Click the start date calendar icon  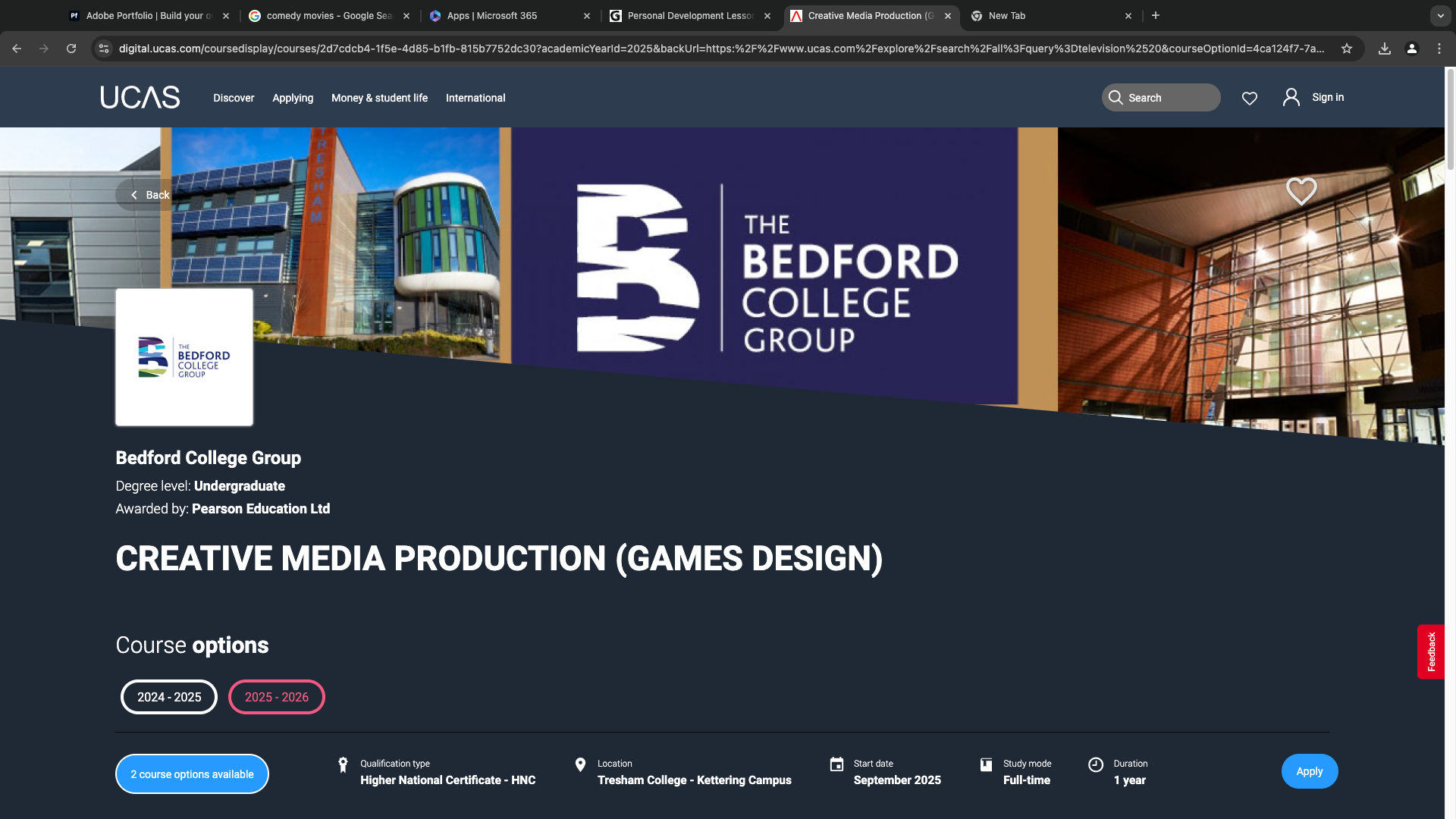point(836,764)
